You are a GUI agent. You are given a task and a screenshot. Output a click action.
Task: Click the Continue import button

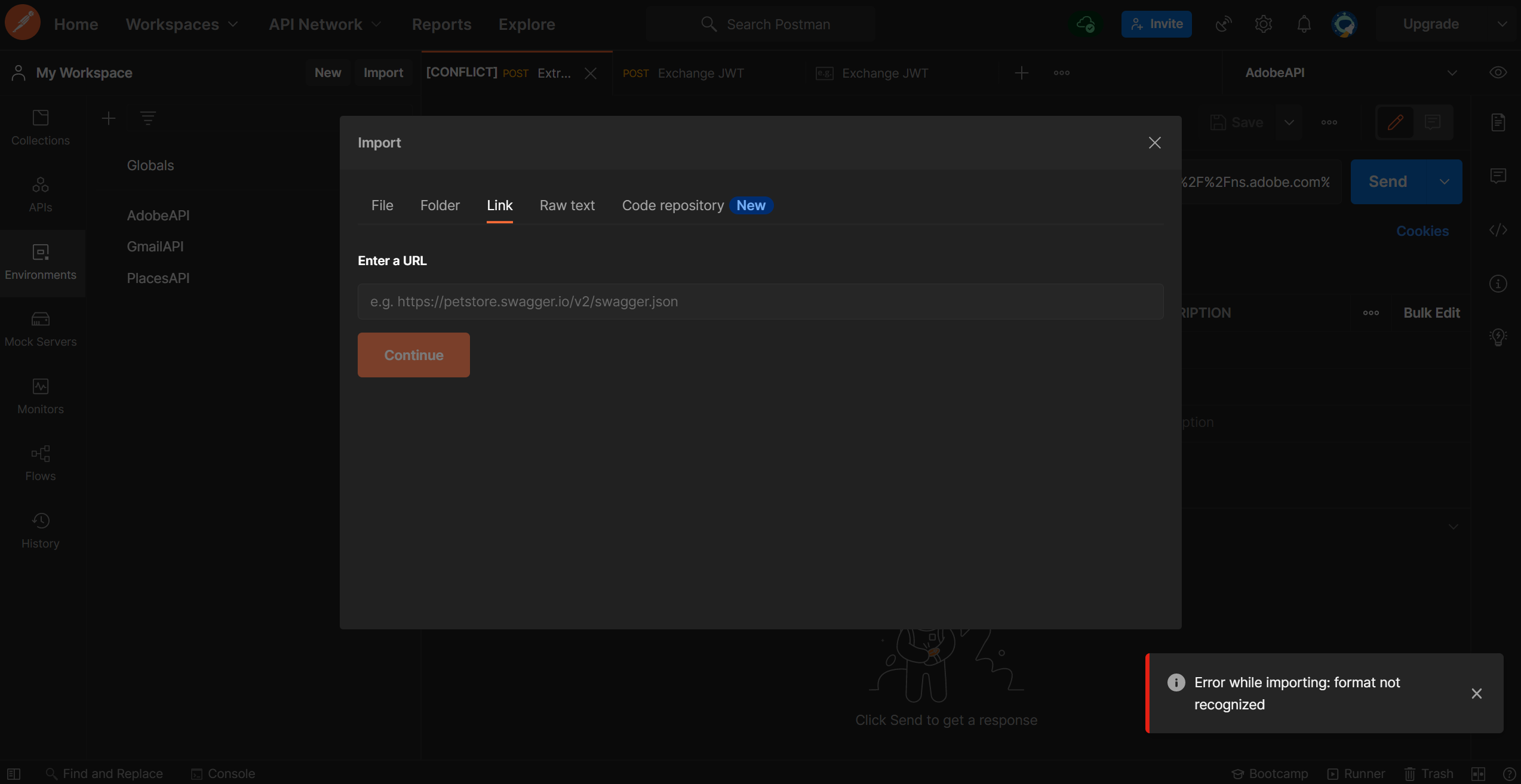pyautogui.click(x=413, y=354)
